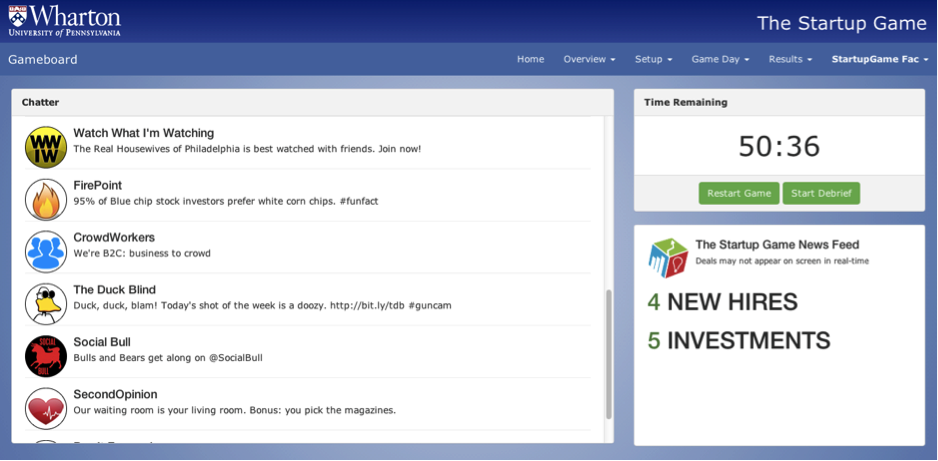This screenshot has height=461, width=938.
Task: Open the Social Bull avatar icon
Action: point(45,356)
